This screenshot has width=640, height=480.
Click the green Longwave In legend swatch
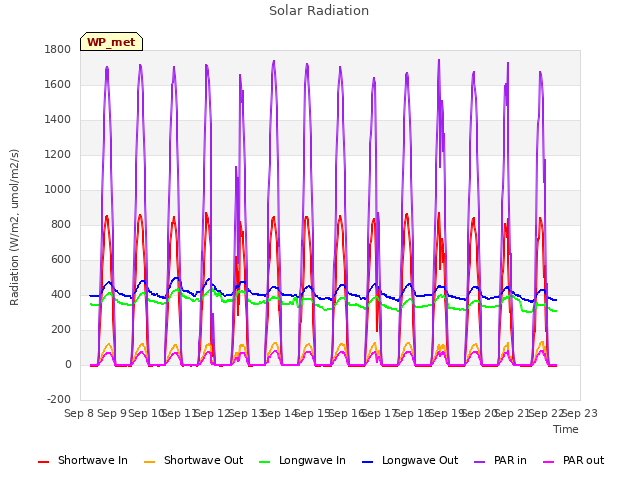[265, 461]
